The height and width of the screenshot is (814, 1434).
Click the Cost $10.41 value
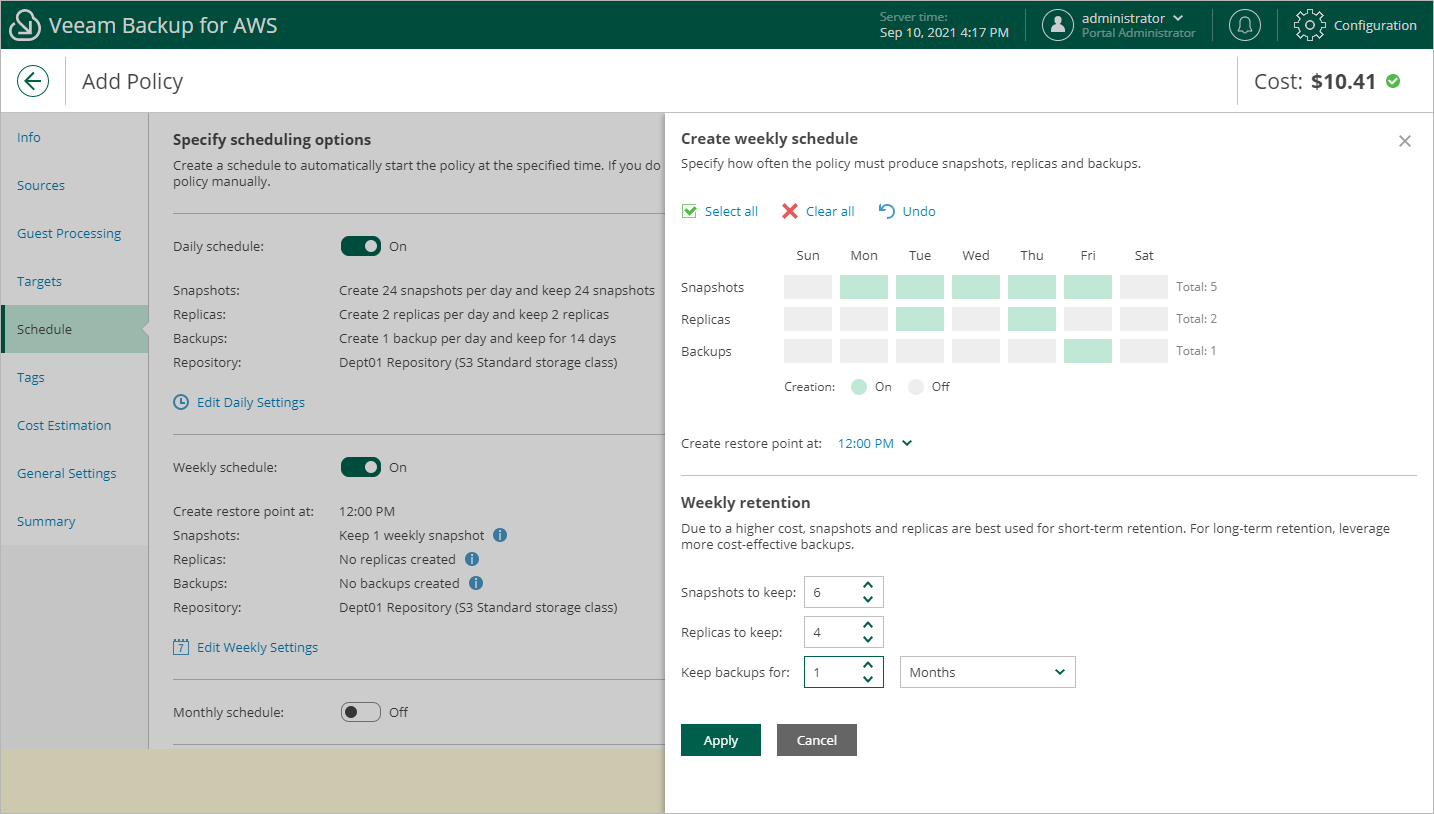coord(1343,81)
